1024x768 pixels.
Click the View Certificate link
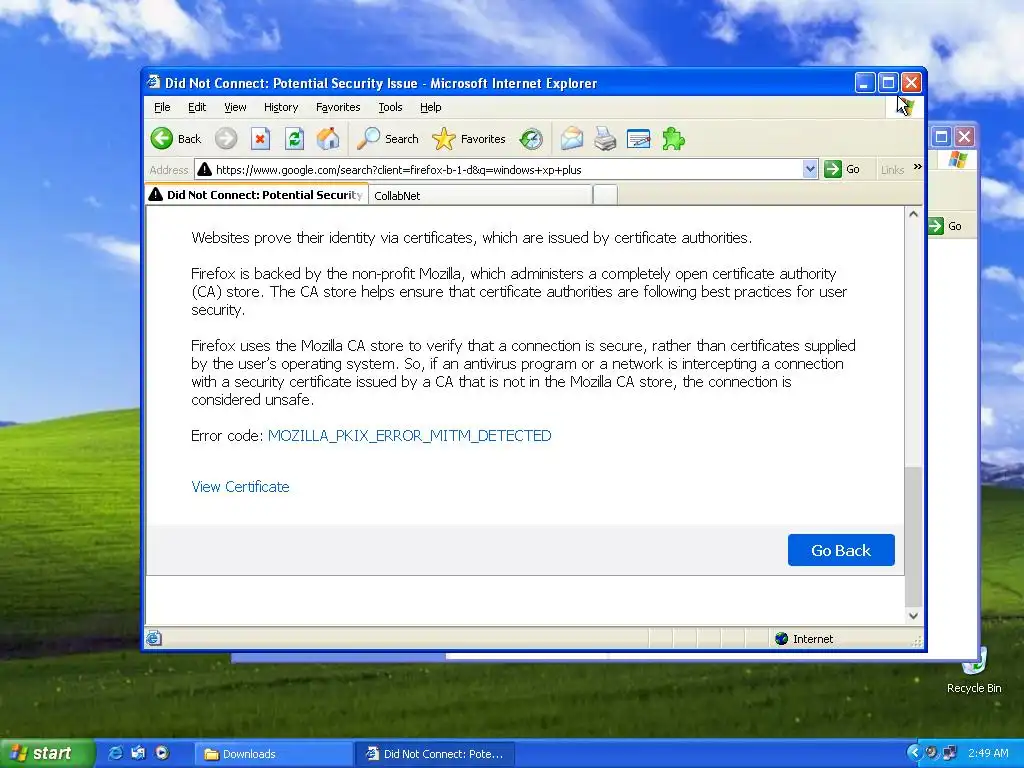click(x=240, y=487)
